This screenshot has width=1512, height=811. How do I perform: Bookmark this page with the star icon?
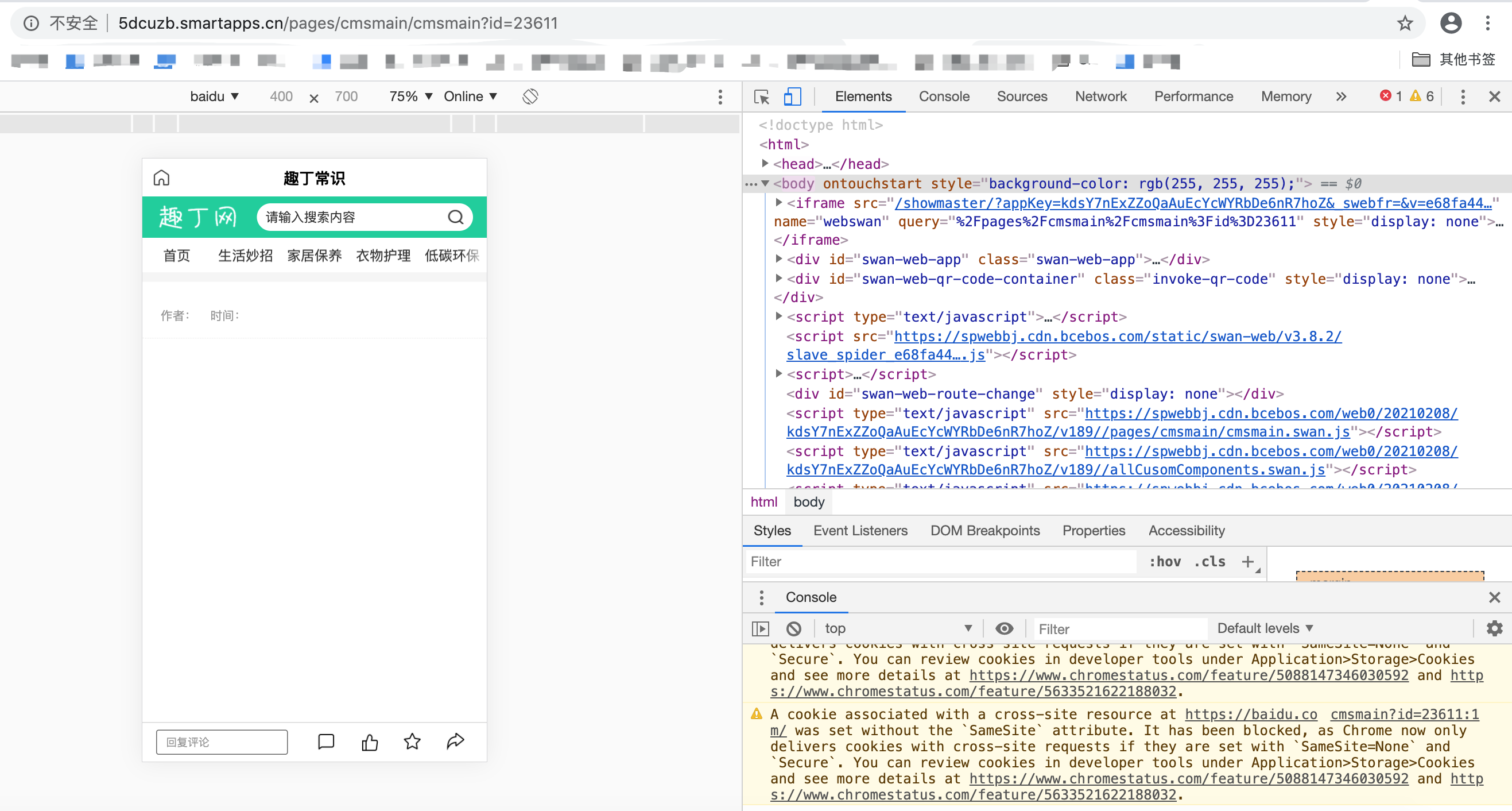pyautogui.click(x=1405, y=23)
